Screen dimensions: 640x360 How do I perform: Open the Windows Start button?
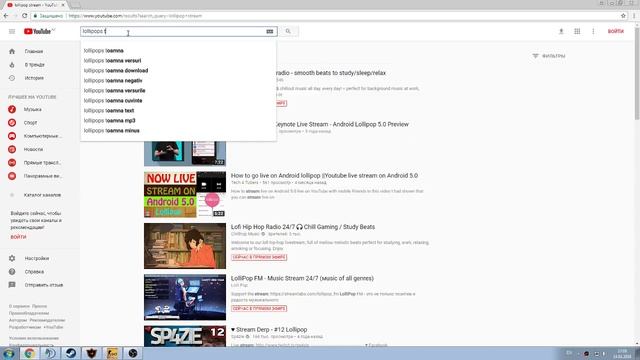(8, 353)
